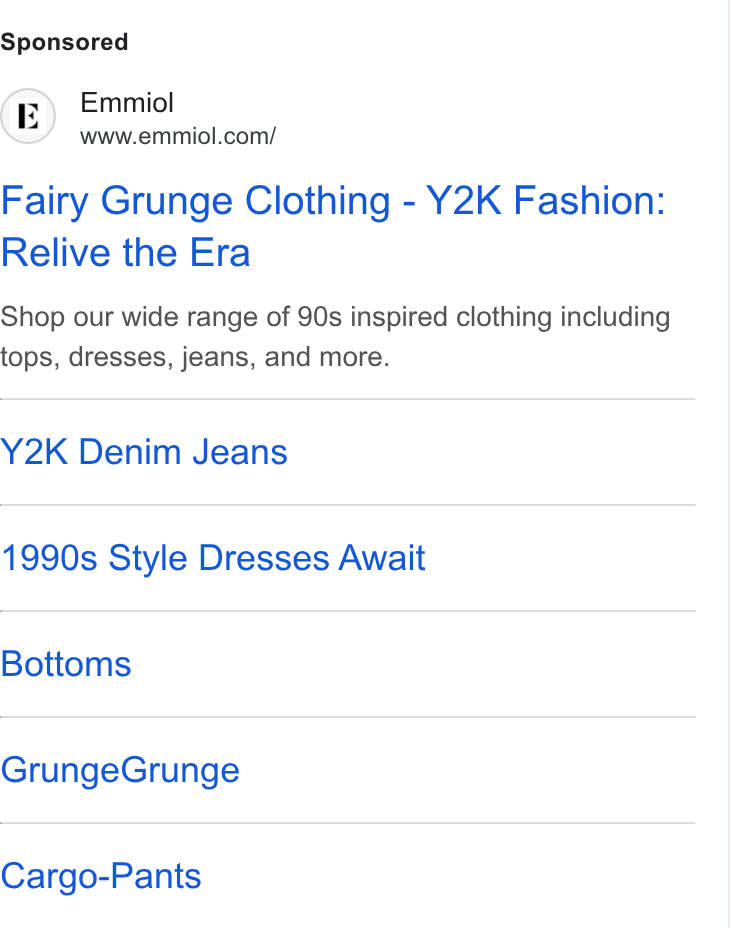Open the Fairy Grunge Clothing headline
Image resolution: width=730 pixels, height=928 pixels.
coord(333,226)
